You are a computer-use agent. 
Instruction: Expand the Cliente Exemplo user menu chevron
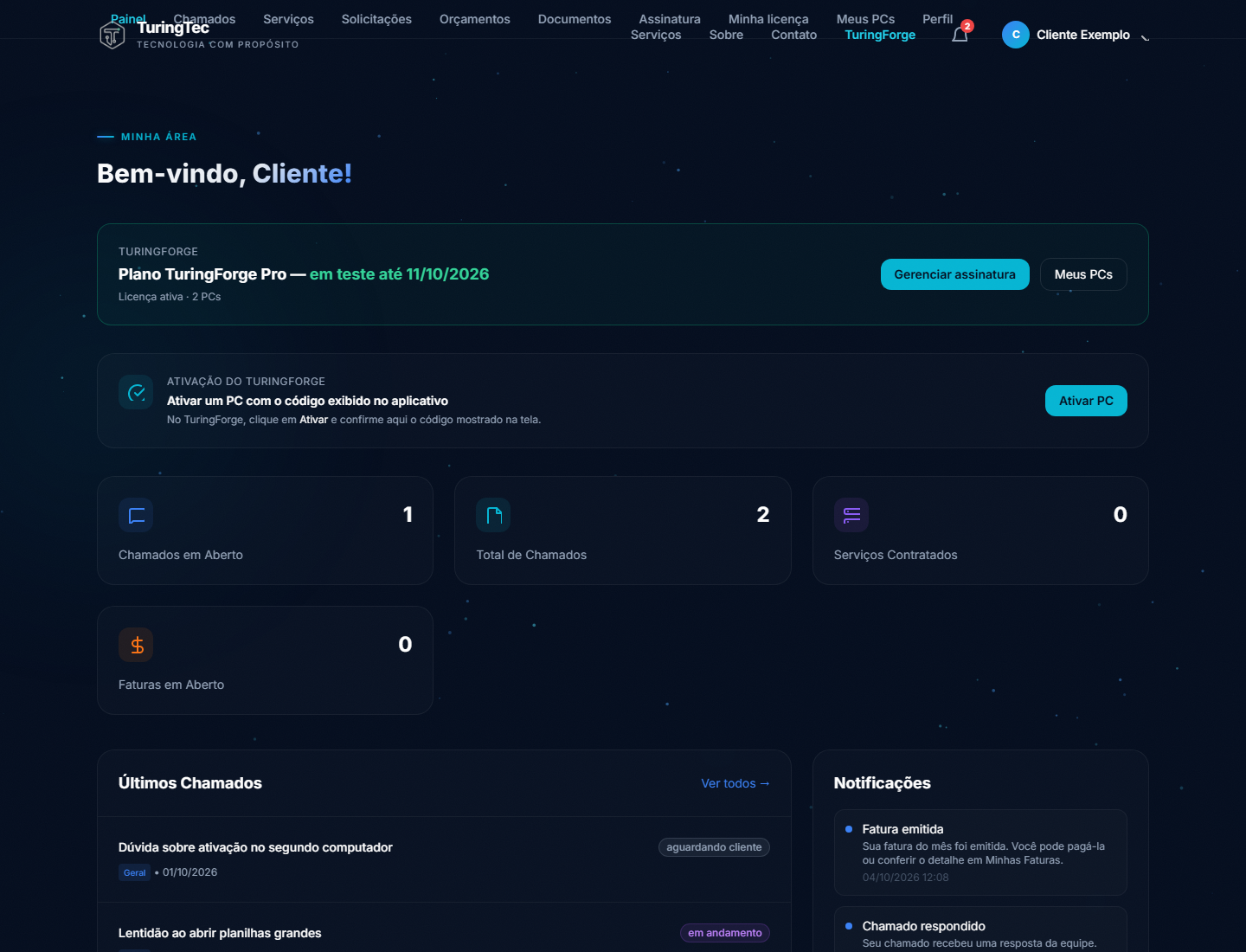pos(1145,35)
